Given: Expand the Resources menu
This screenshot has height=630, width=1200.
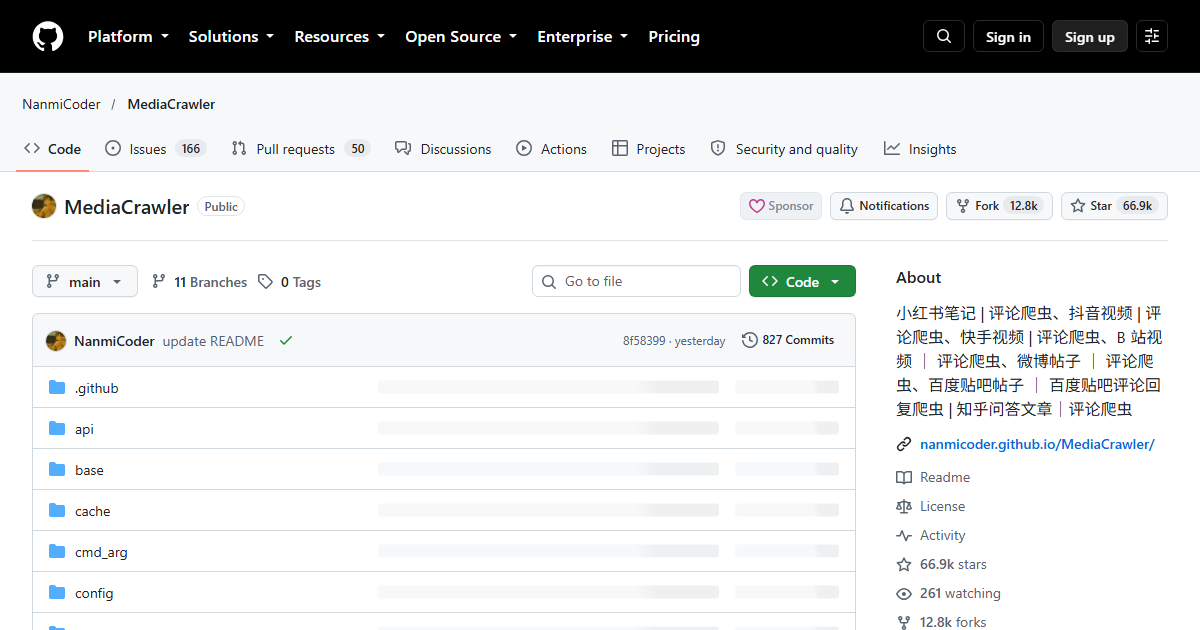Looking at the screenshot, I should click(339, 37).
